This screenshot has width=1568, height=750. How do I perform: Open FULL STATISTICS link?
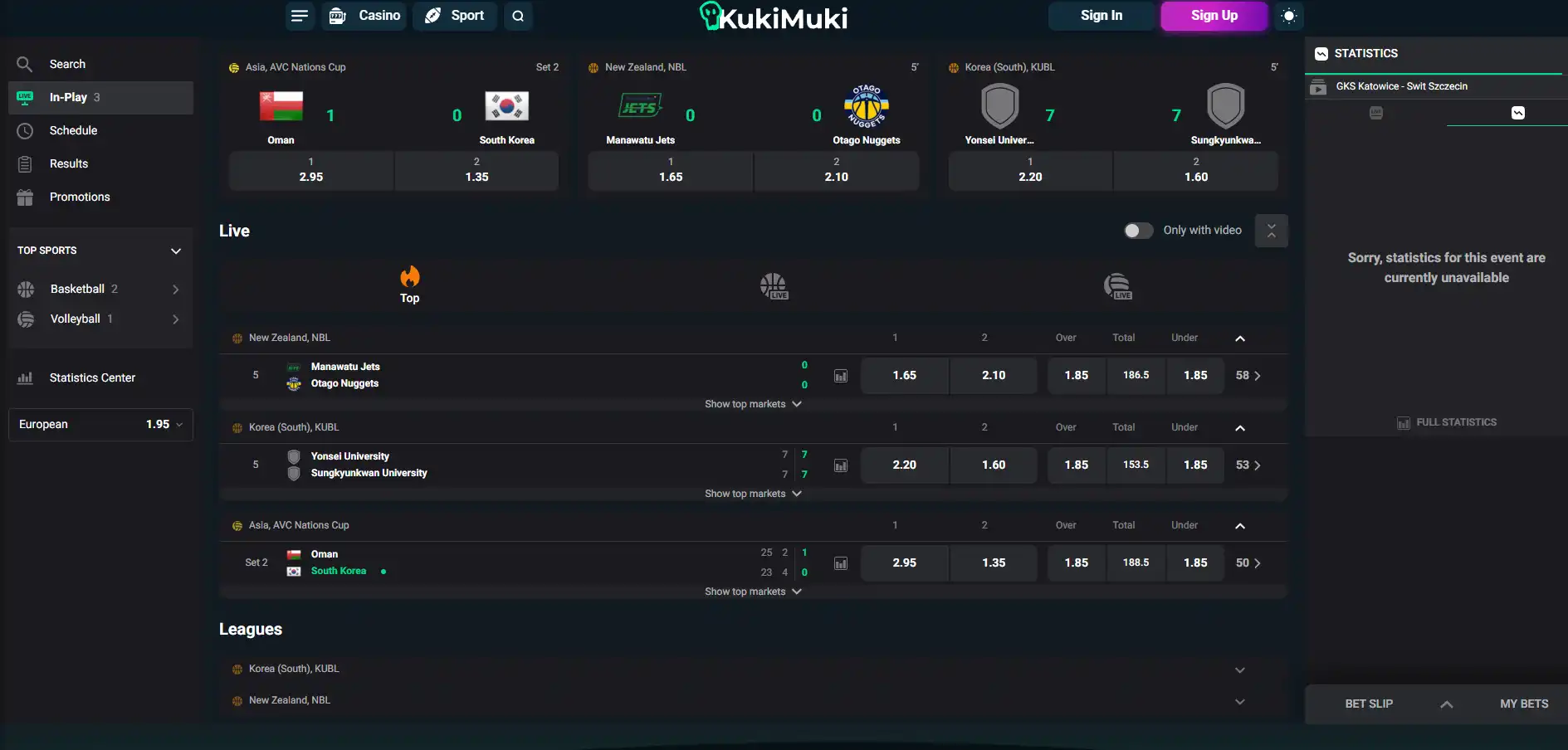[1447, 423]
